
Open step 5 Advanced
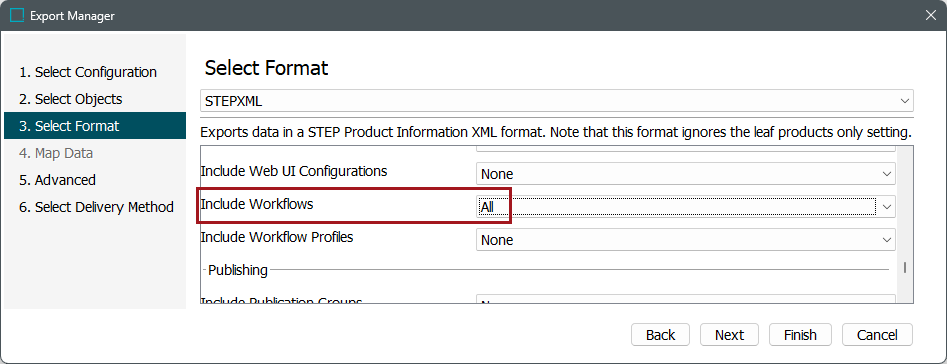pos(57,180)
